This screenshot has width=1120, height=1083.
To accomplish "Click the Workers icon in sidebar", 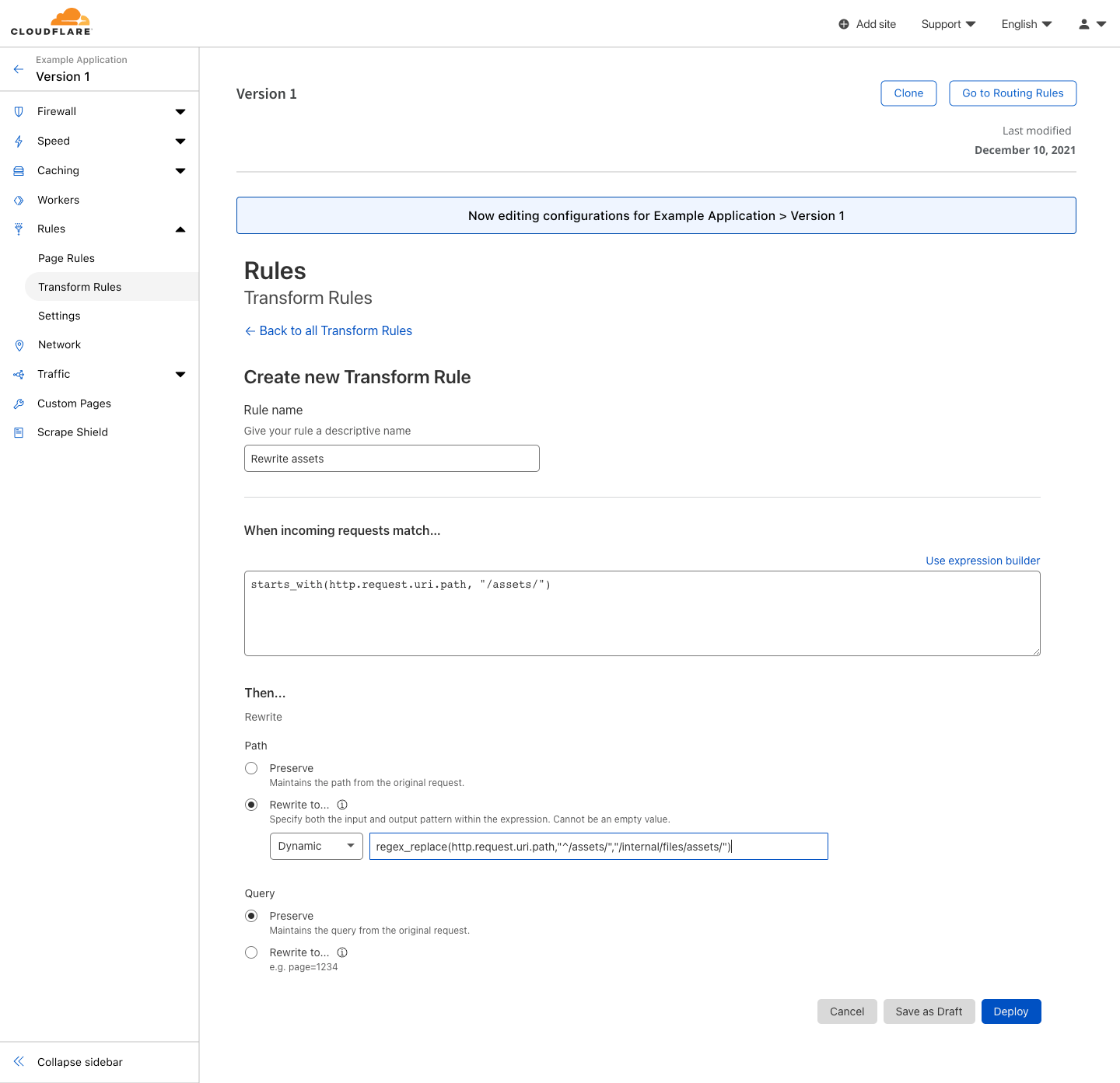I will point(19,201).
